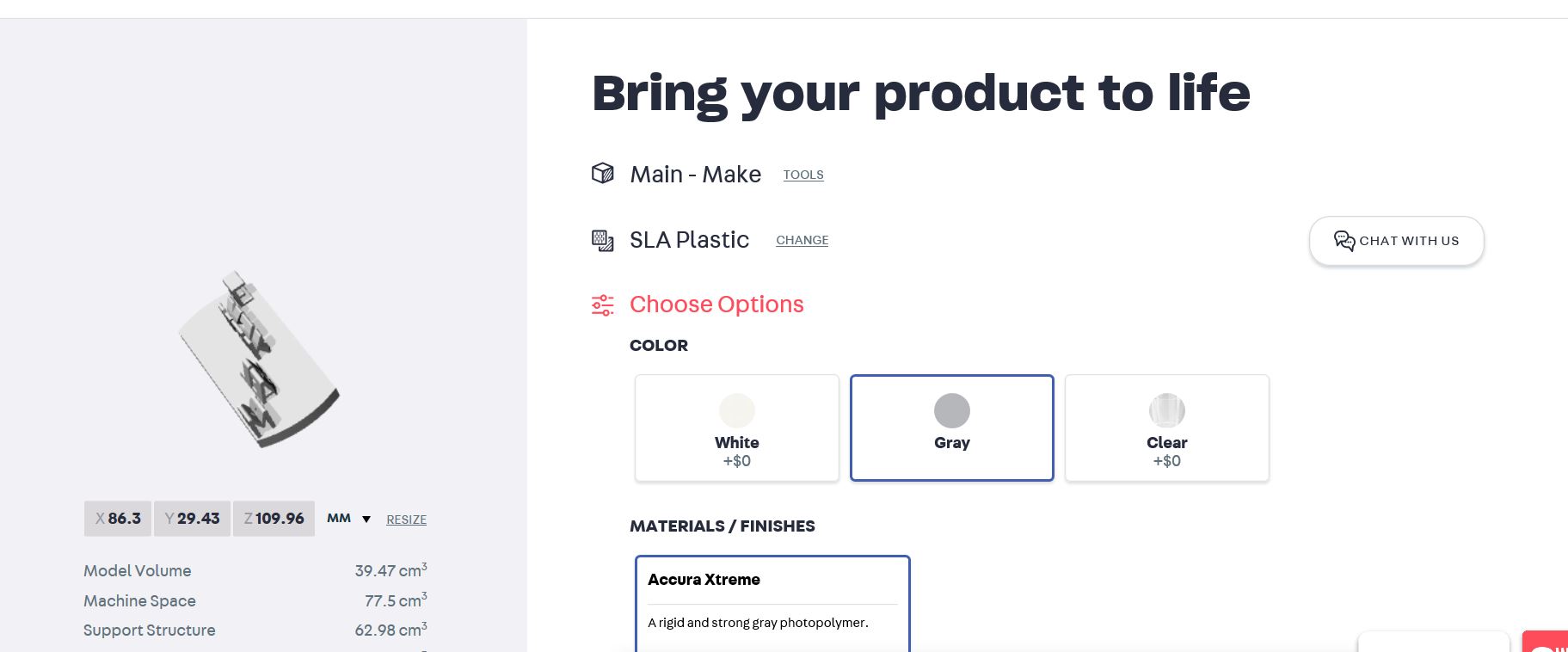Viewport: 1568px width, 652px height.
Task: Click the 3D model preview thumbnail
Action: click(x=260, y=359)
